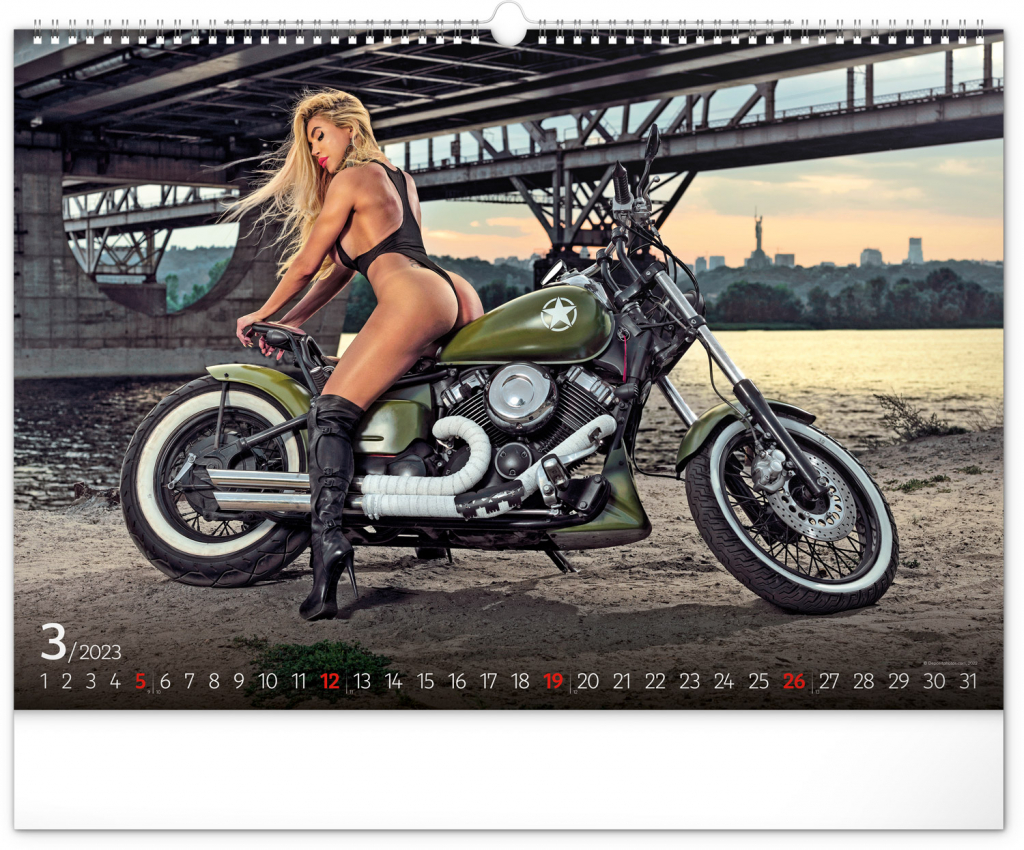Click date 22 in the calendar row
The width and height of the screenshot is (1024, 850).
[655, 681]
